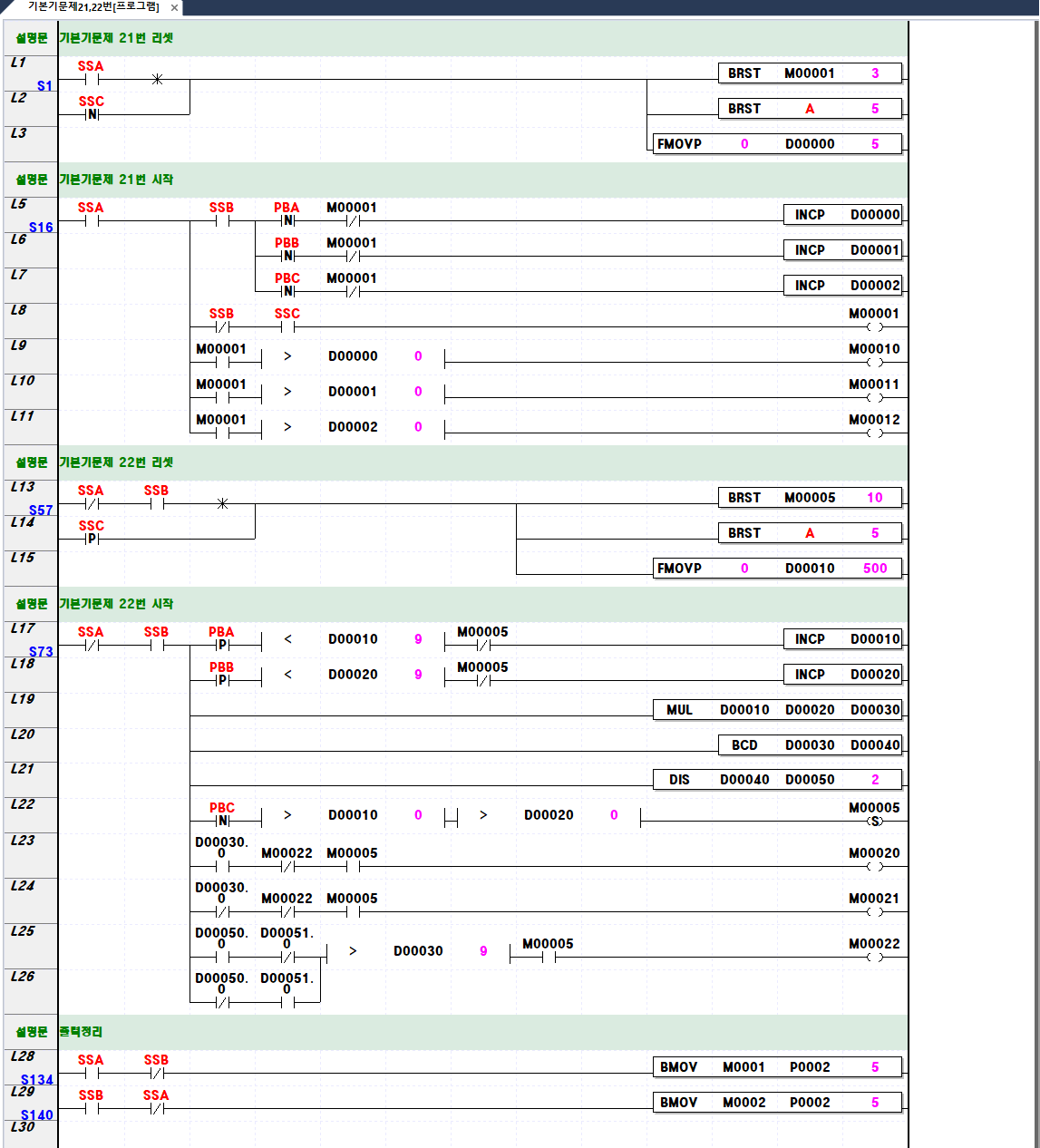Click the PBA contact on line L5
1040x1148 pixels.
287,220
